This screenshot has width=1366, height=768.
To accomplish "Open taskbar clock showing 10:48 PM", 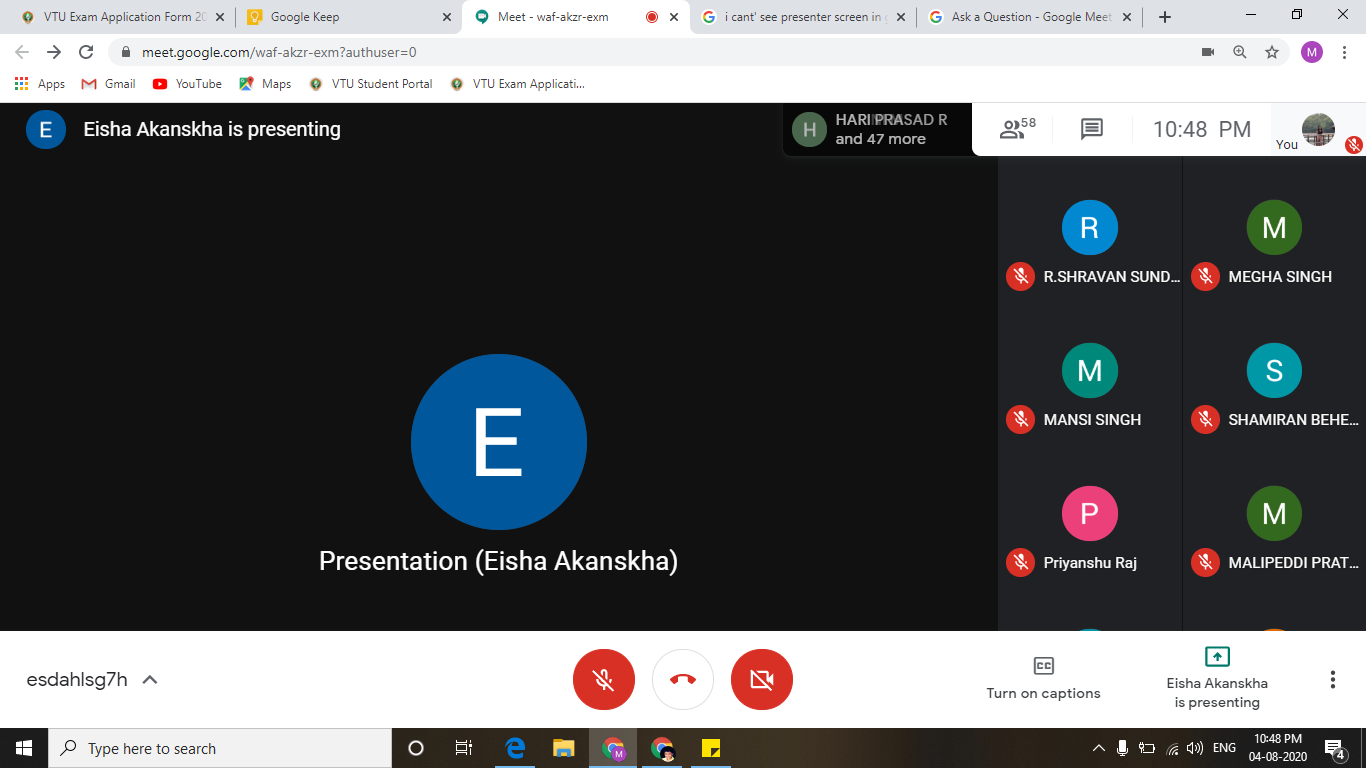I will pos(1277,748).
